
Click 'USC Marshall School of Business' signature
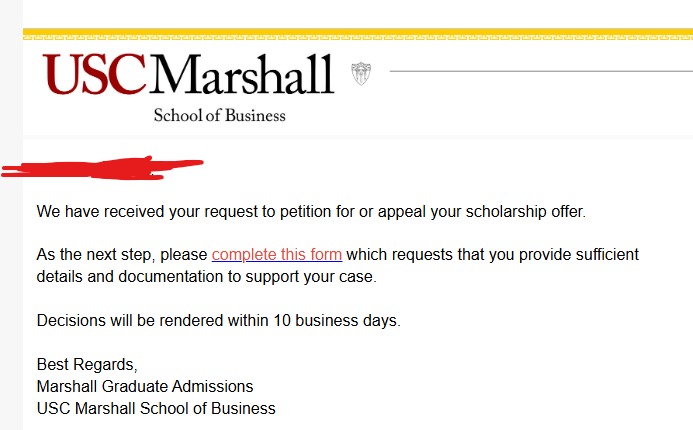156,408
